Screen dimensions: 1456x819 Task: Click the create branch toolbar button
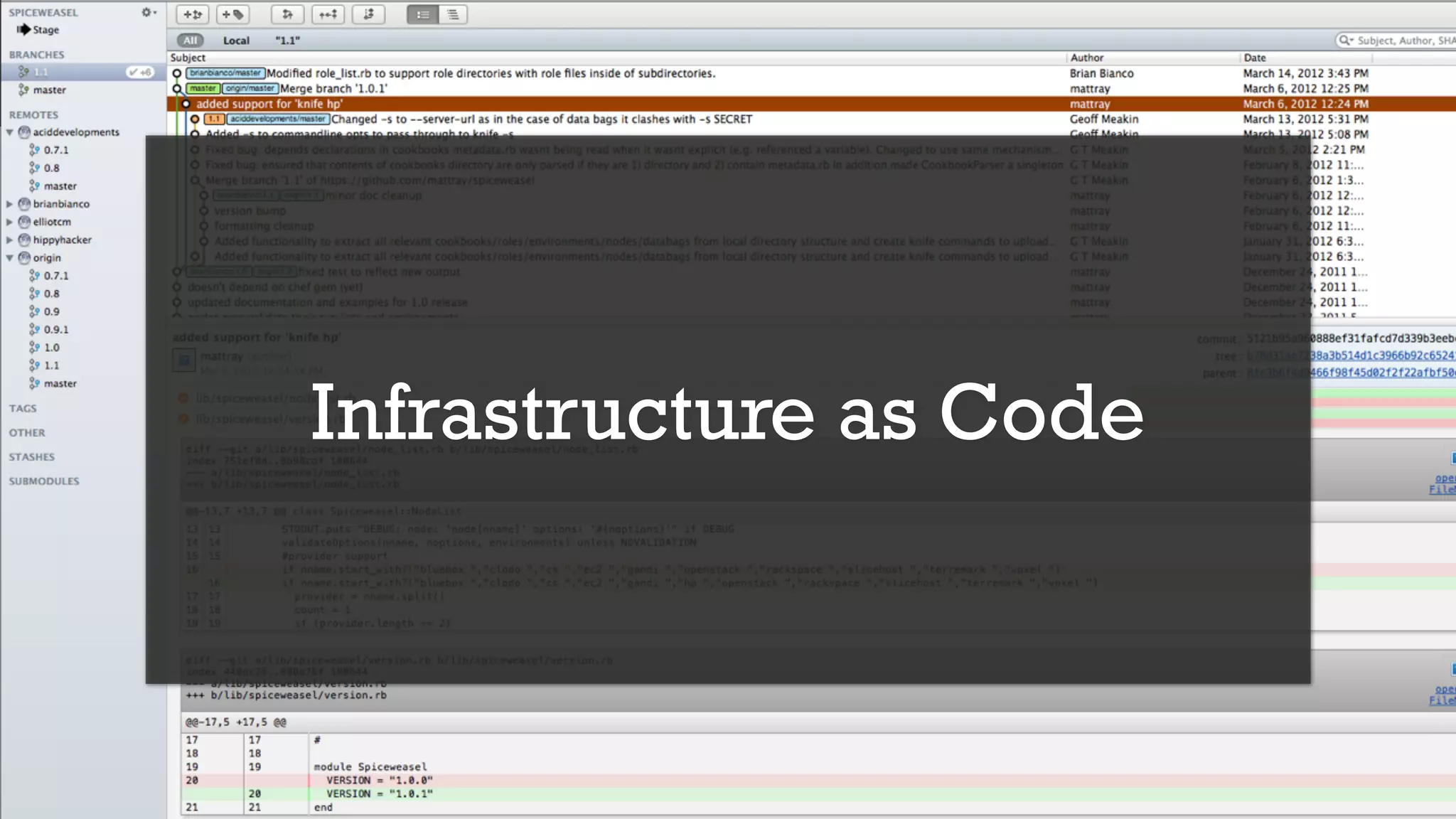coord(193,14)
